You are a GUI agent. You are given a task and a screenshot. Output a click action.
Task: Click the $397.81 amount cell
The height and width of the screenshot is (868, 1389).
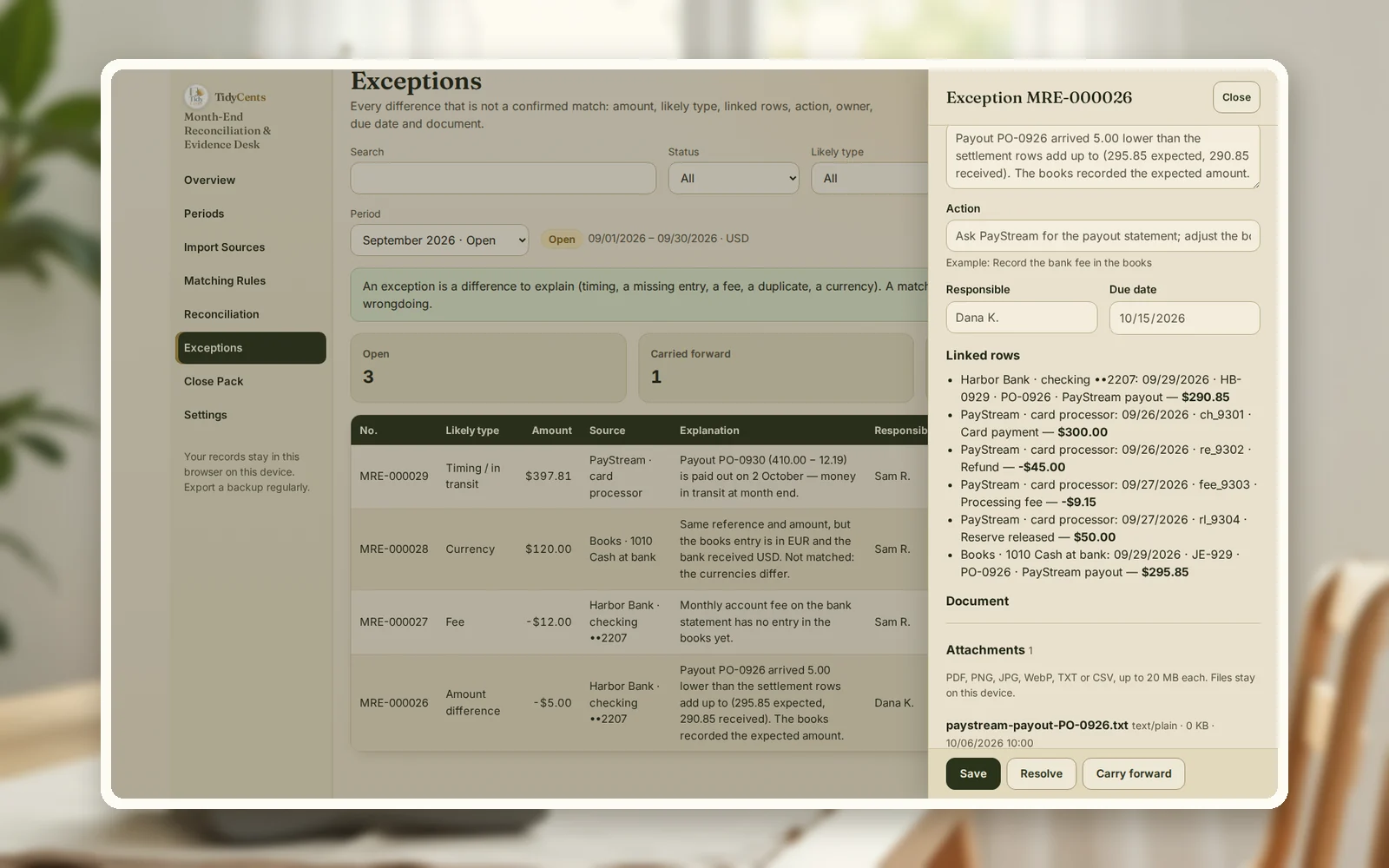[x=548, y=477]
